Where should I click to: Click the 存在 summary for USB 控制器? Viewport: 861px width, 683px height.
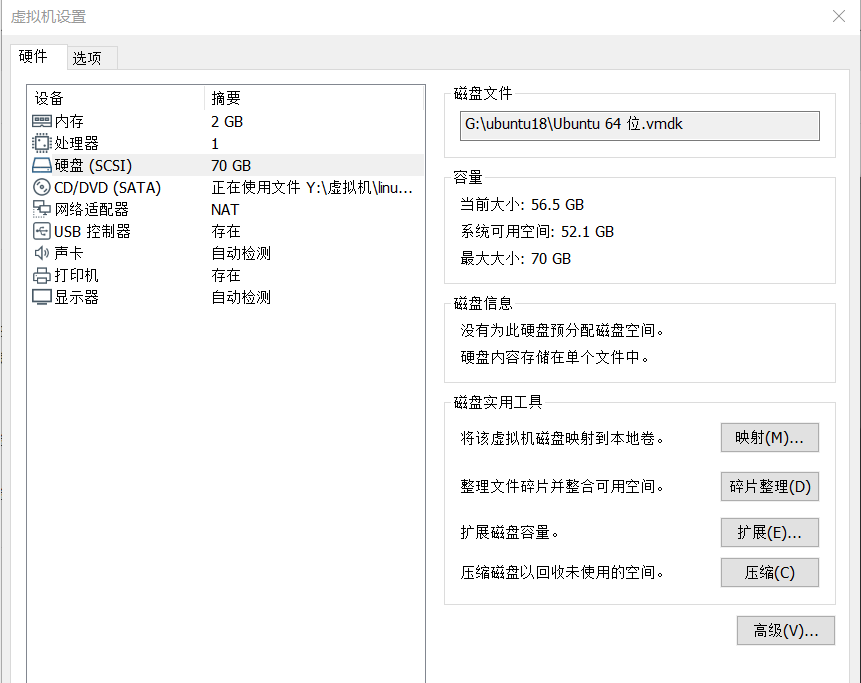[x=226, y=231]
